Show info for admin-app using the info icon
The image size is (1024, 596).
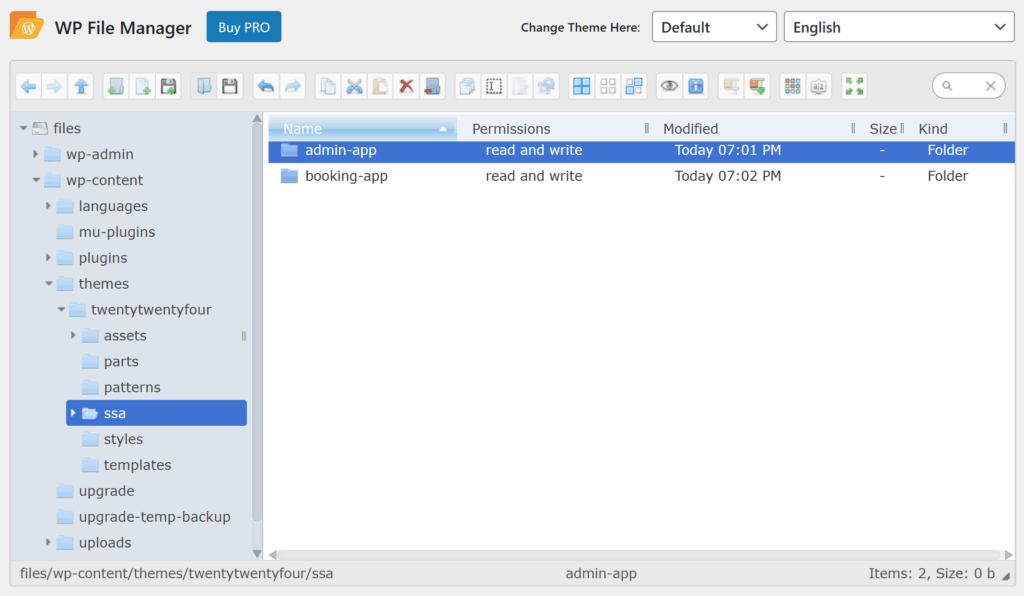tap(695, 86)
